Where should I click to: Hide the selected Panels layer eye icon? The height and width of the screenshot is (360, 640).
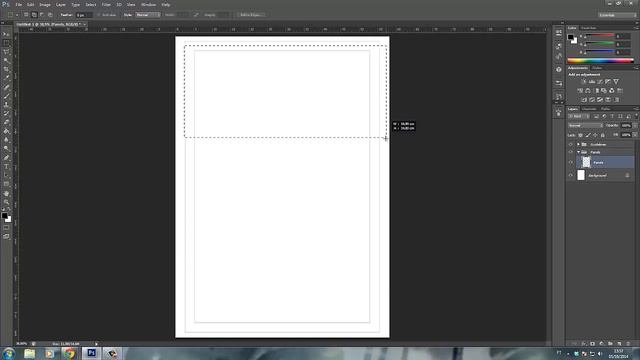(571, 162)
